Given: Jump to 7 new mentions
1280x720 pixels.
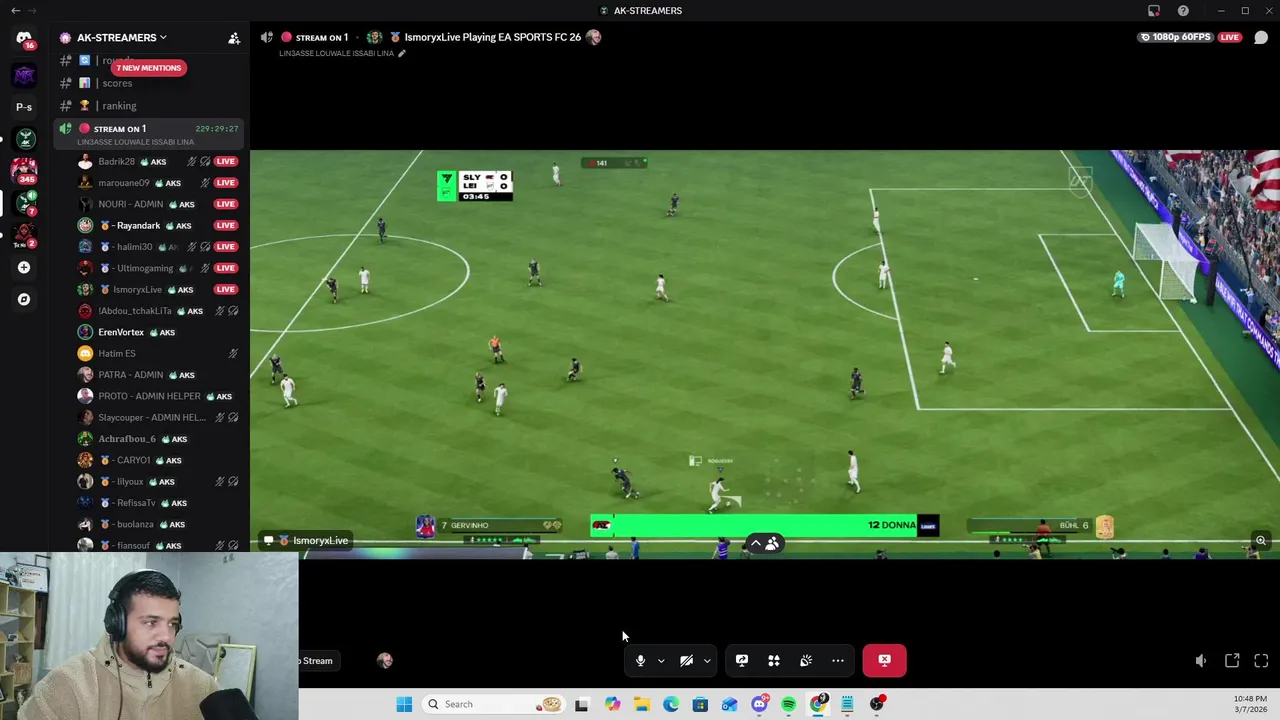Looking at the screenshot, I should [x=148, y=68].
